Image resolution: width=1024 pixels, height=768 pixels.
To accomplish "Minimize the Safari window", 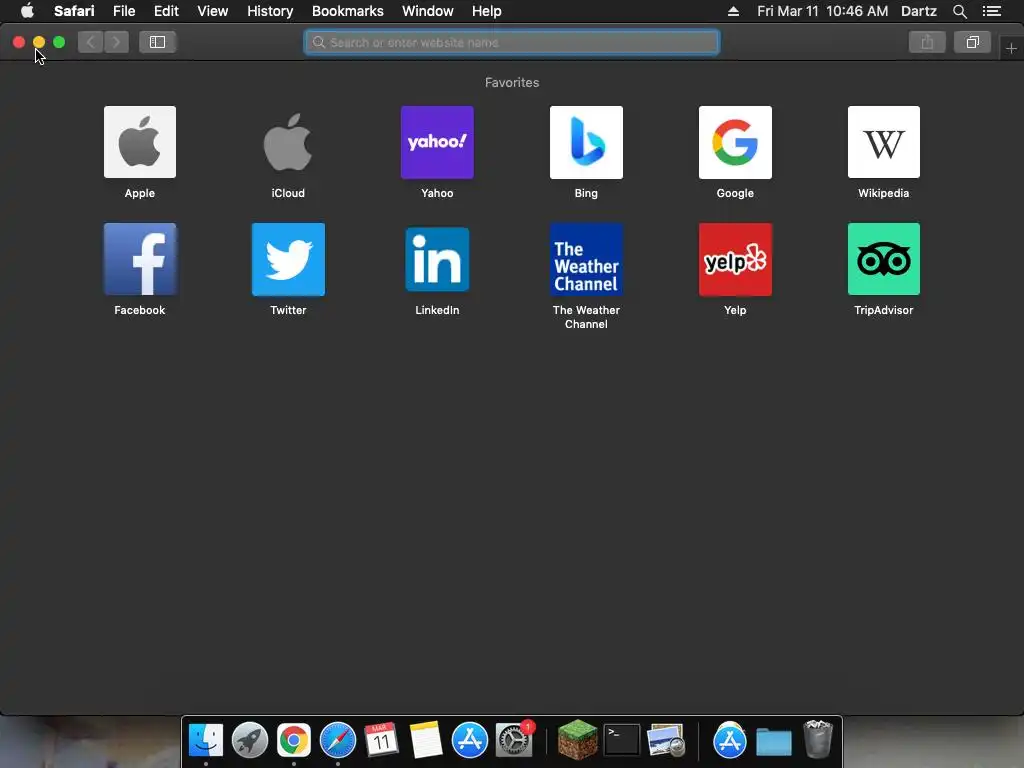I will click(39, 42).
